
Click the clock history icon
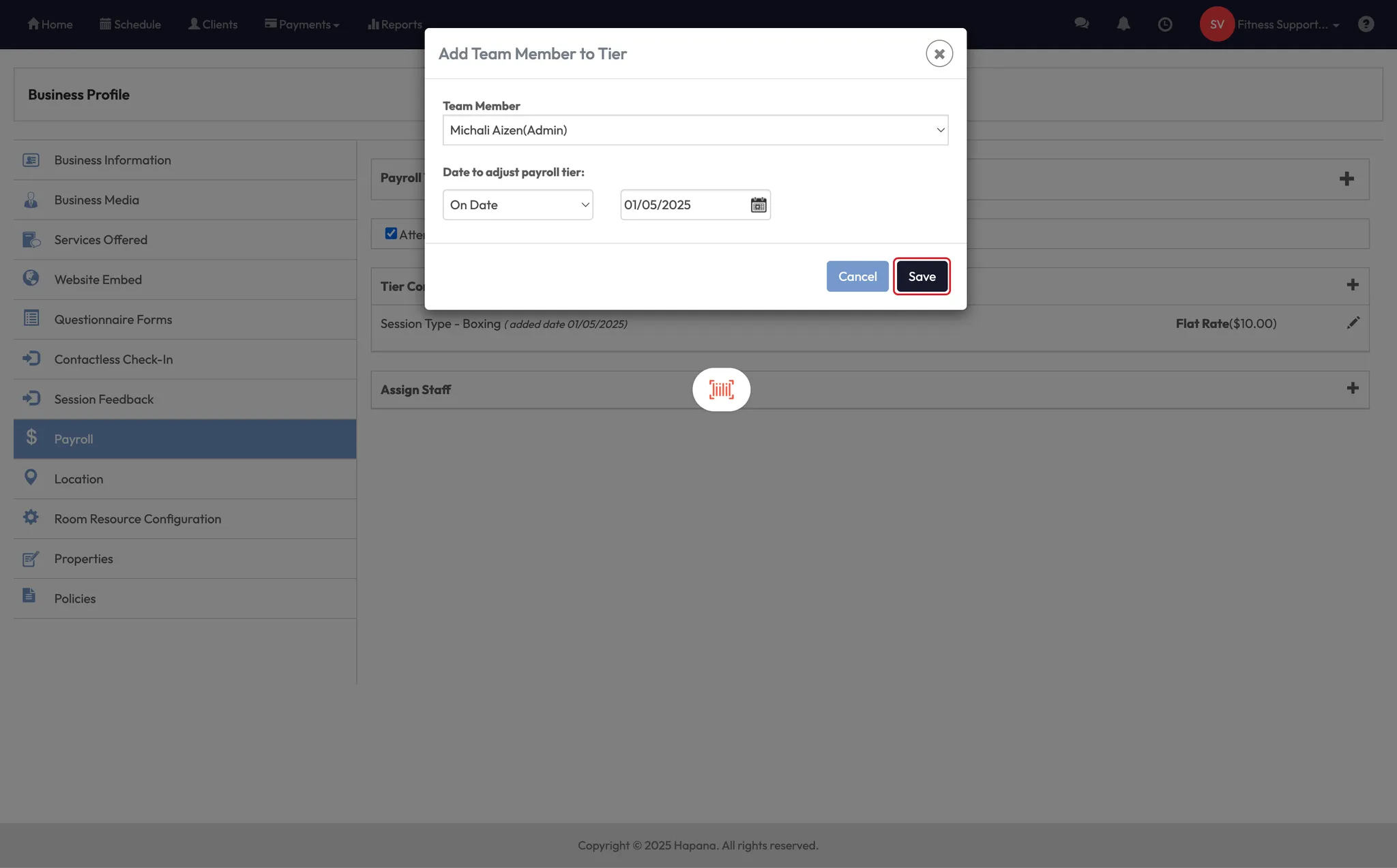tap(1165, 25)
